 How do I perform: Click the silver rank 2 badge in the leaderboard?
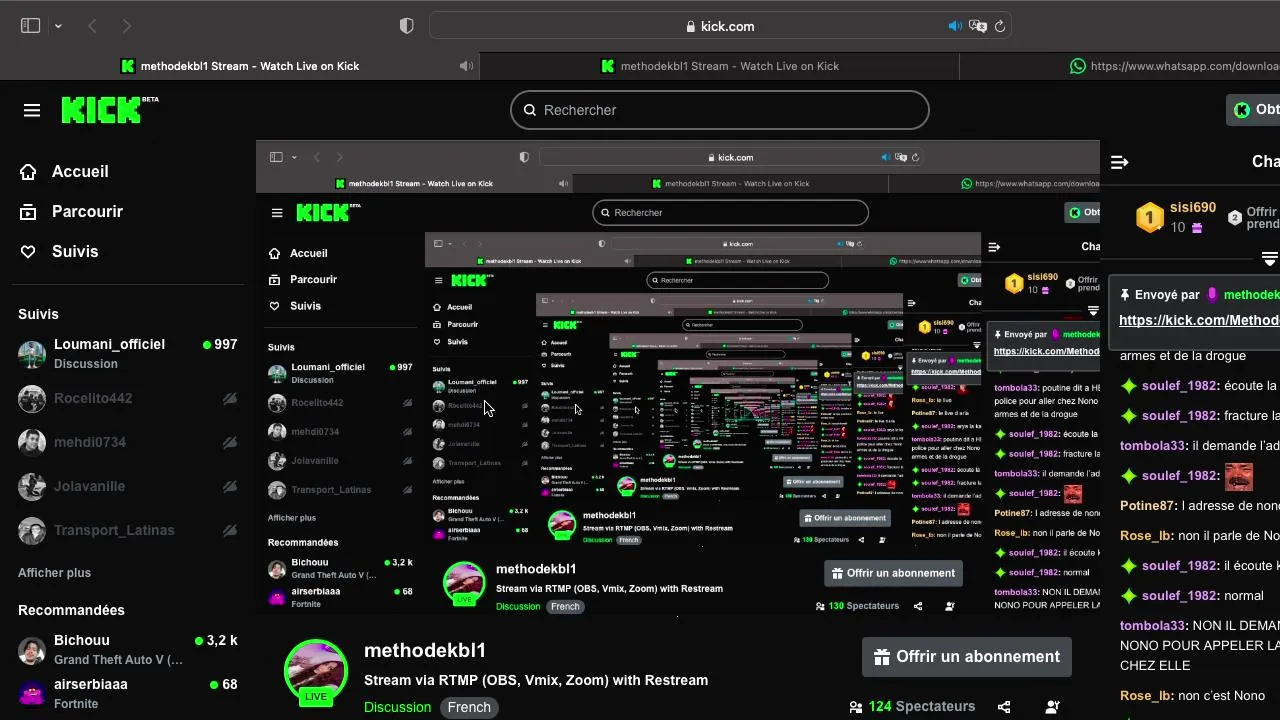coord(1235,217)
